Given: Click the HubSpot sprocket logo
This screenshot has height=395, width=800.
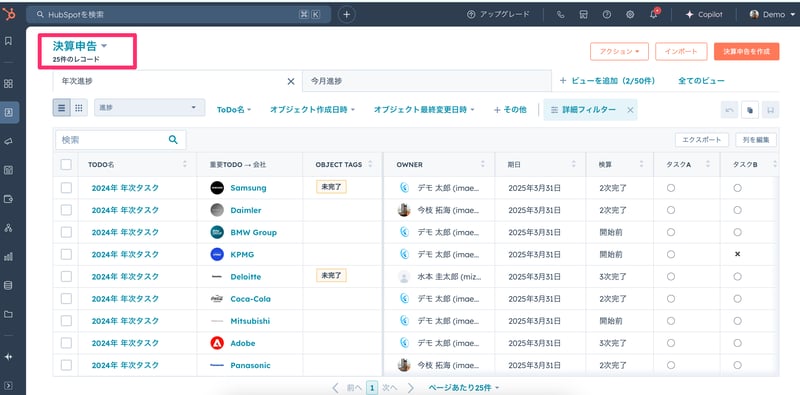Looking at the screenshot, I should [9, 14].
